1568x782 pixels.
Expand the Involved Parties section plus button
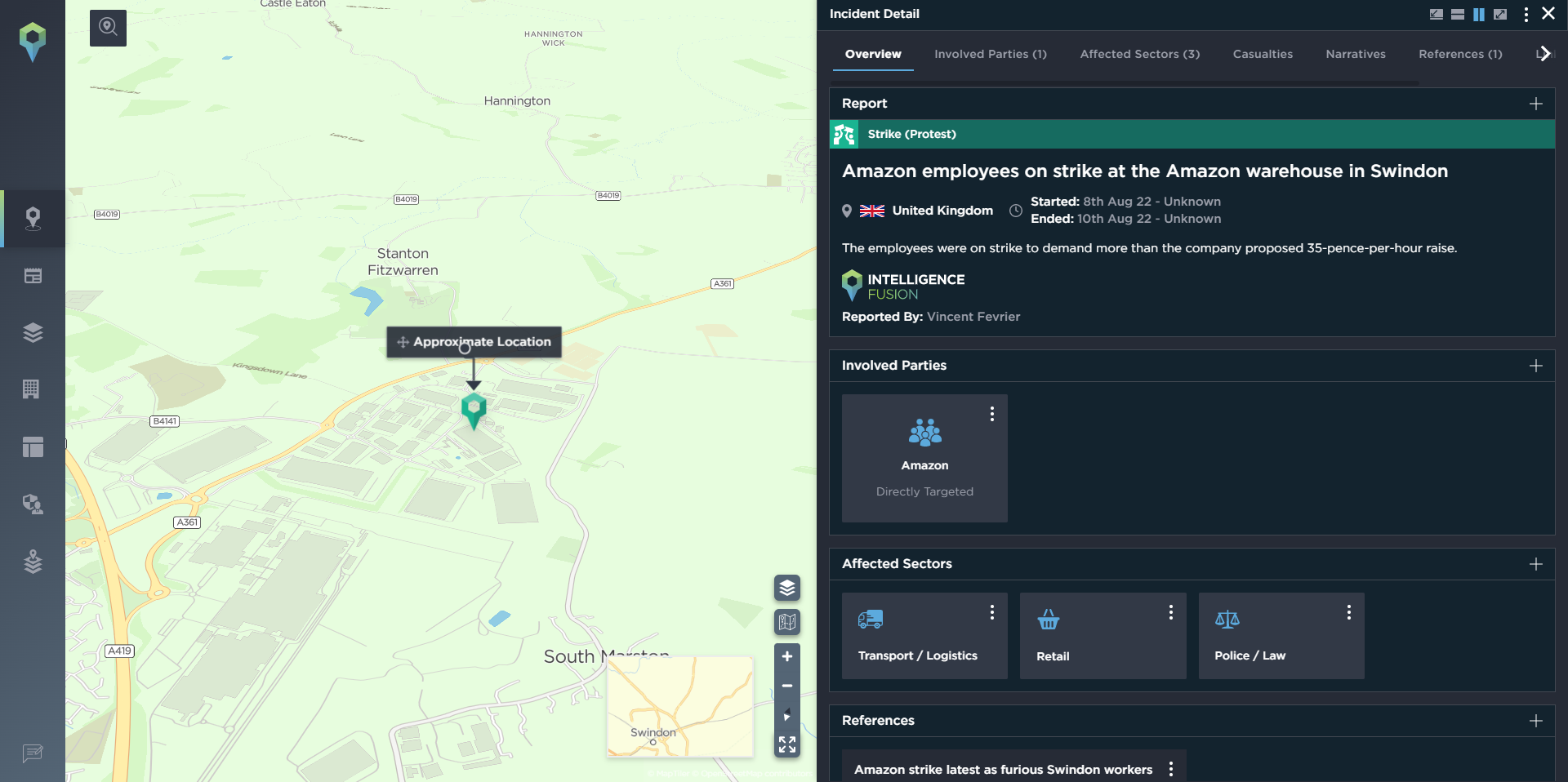click(1536, 366)
